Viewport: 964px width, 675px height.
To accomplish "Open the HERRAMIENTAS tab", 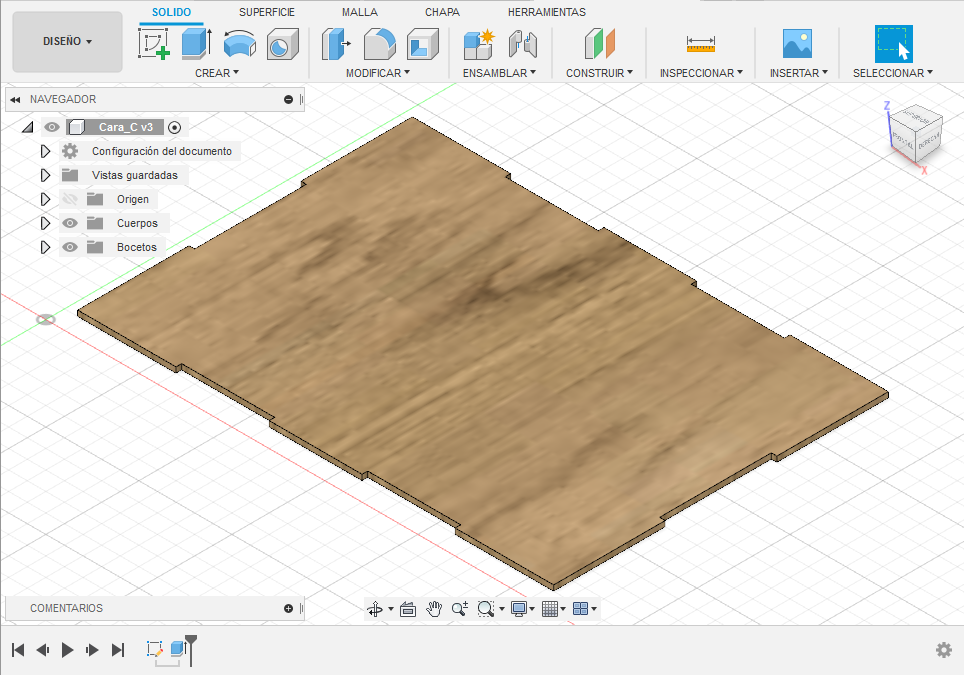I will pyautogui.click(x=547, y=12).
